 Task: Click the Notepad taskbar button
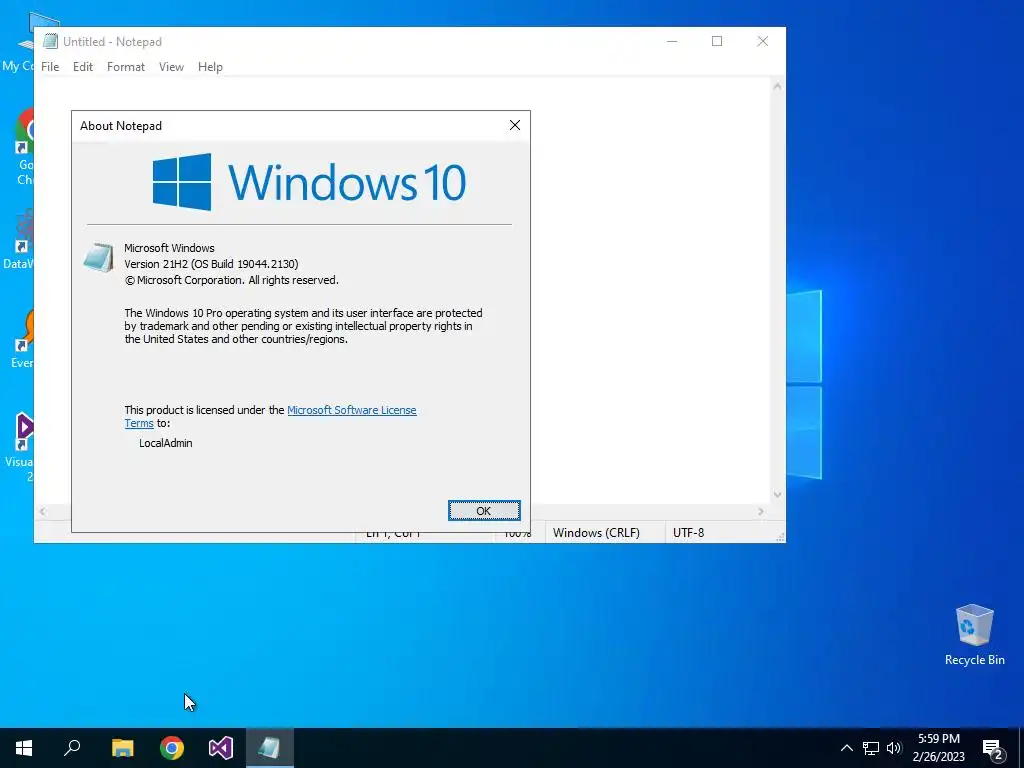[270, 748]
